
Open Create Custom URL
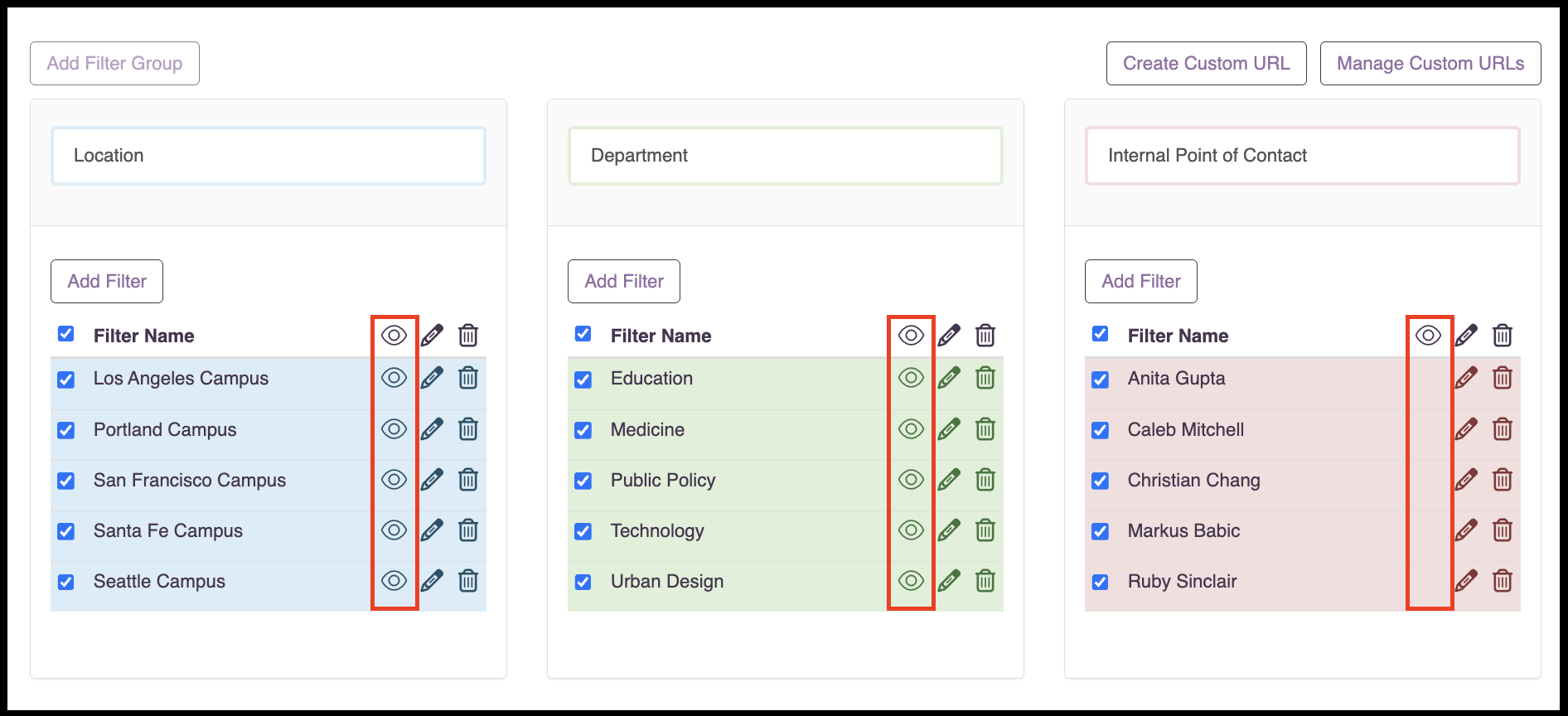pos(1206,63)
